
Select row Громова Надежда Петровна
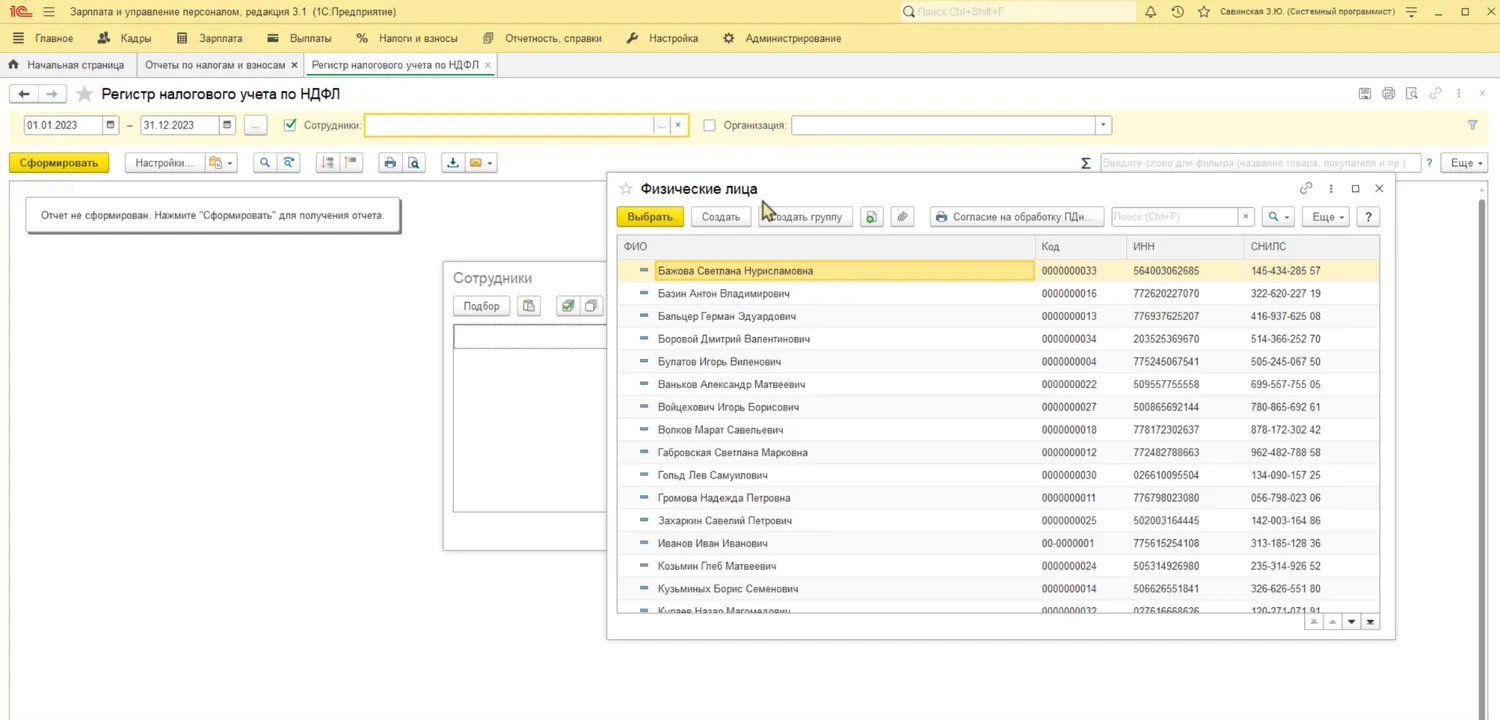click(x=998, y=498)
